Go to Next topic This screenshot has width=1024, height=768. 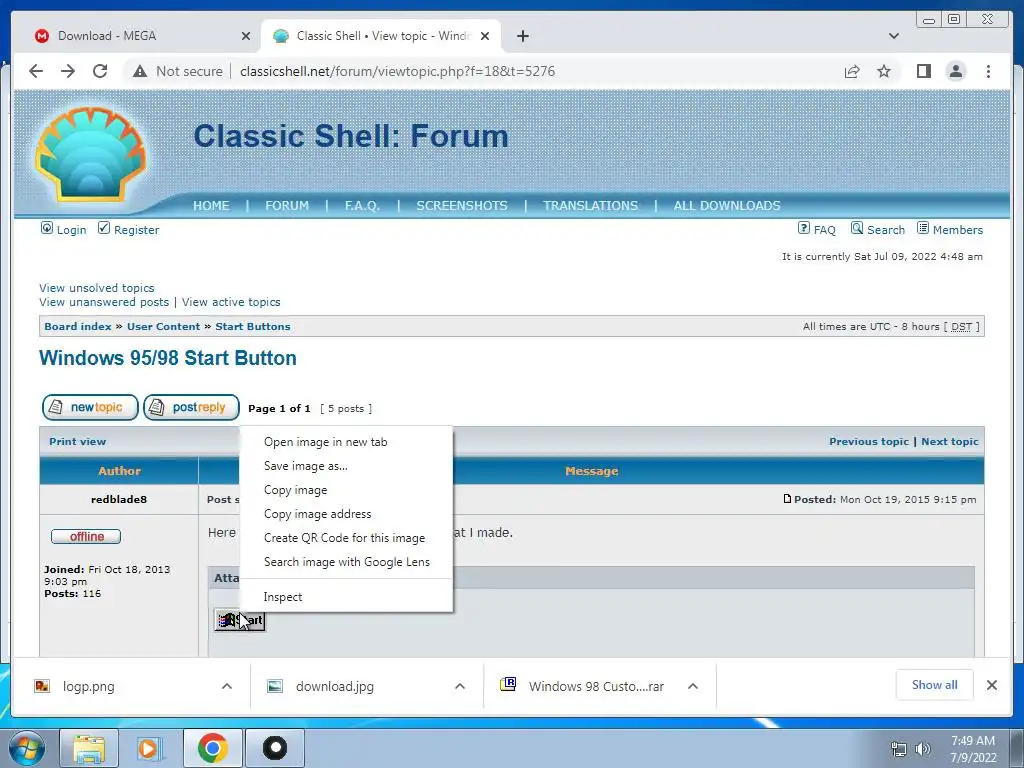click(950, 441)
